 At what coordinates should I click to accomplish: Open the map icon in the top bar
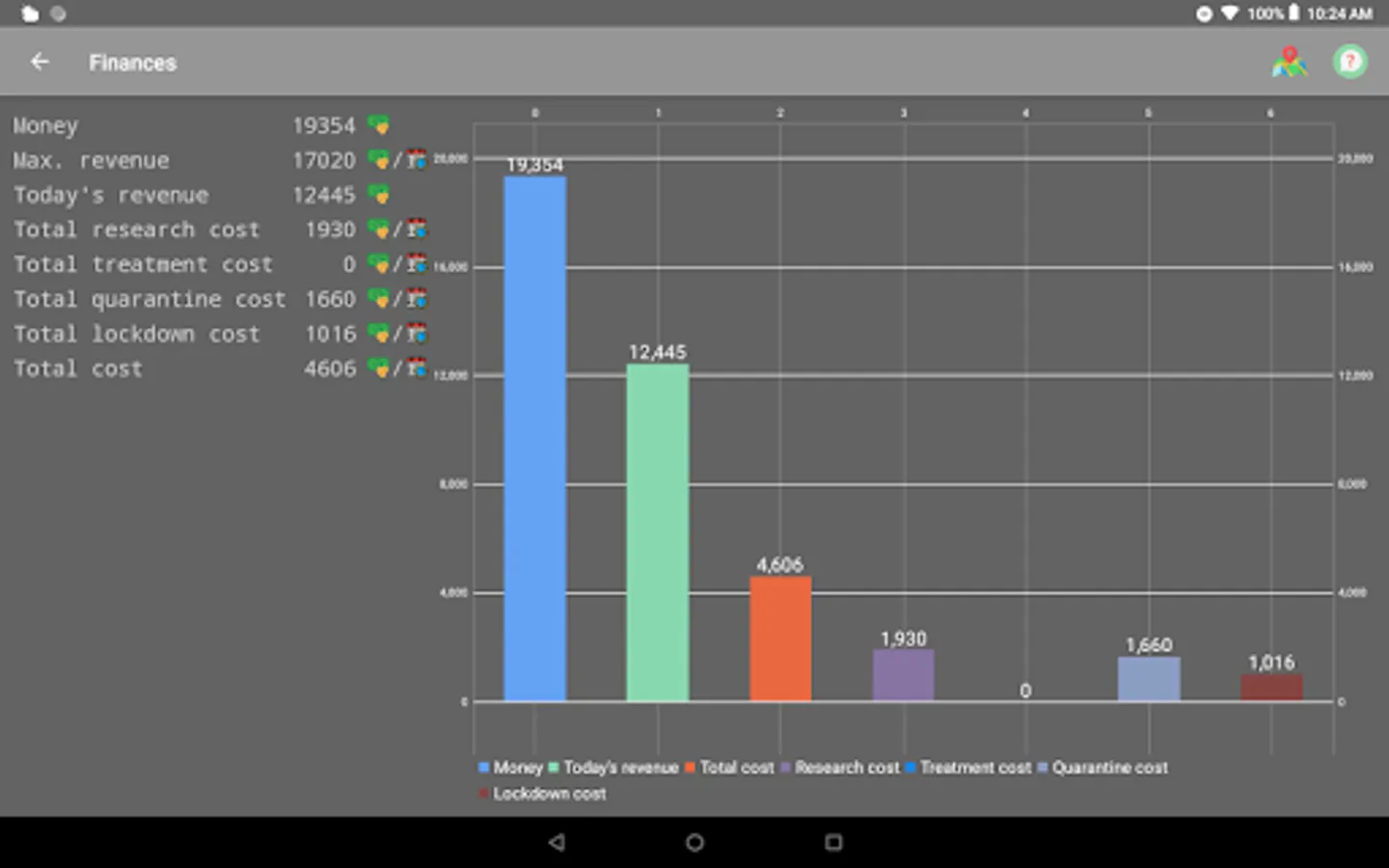click(x=1289, y=62)
